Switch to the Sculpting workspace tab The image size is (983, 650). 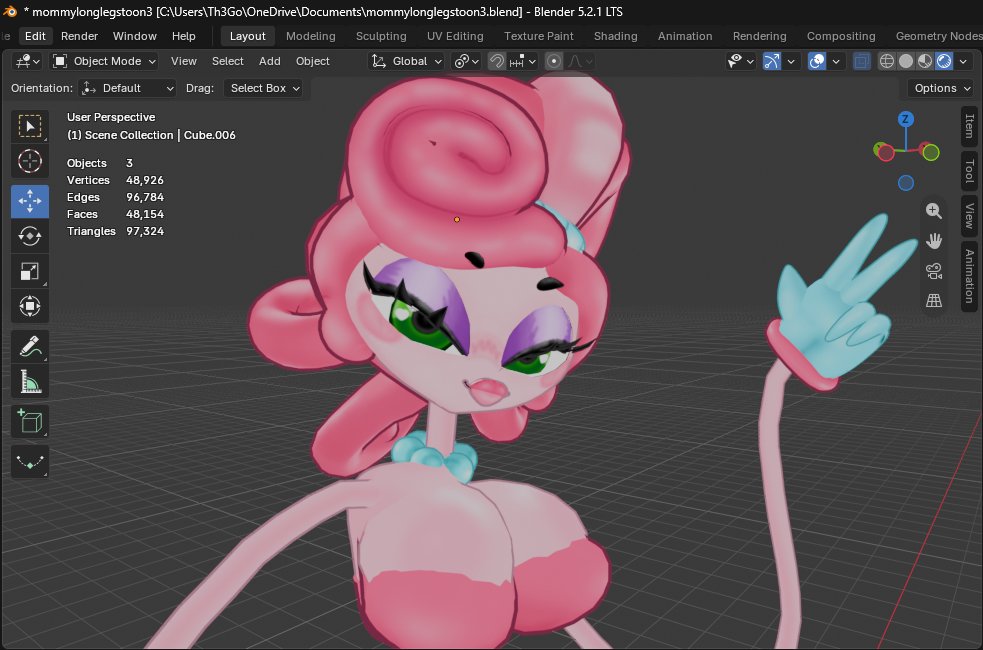point(381,36)
